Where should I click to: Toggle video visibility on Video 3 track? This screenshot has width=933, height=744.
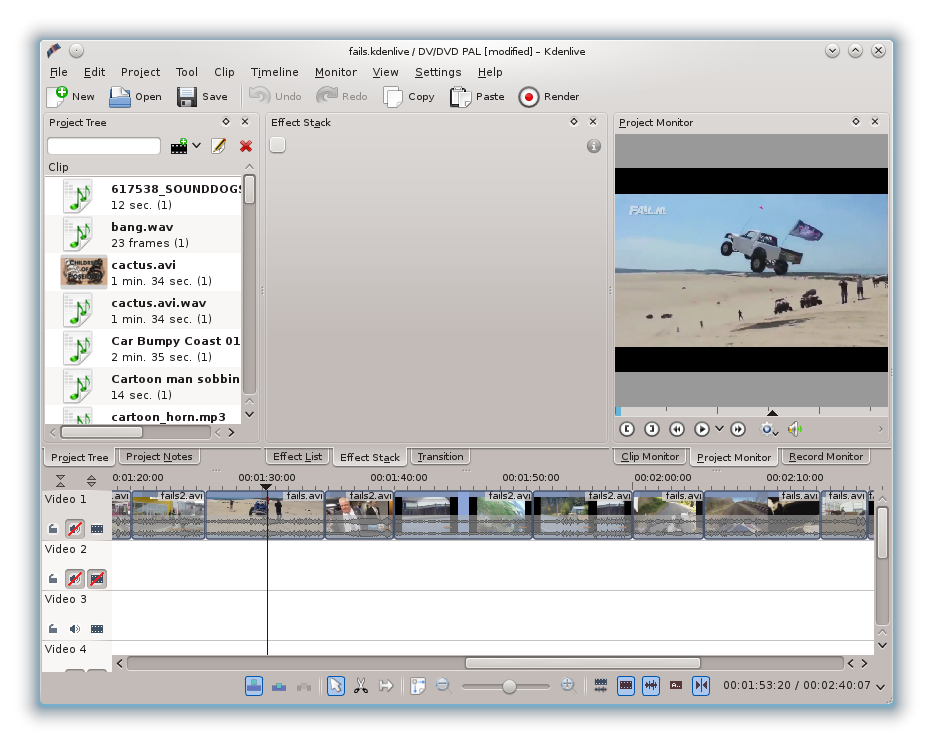(97, 629)
